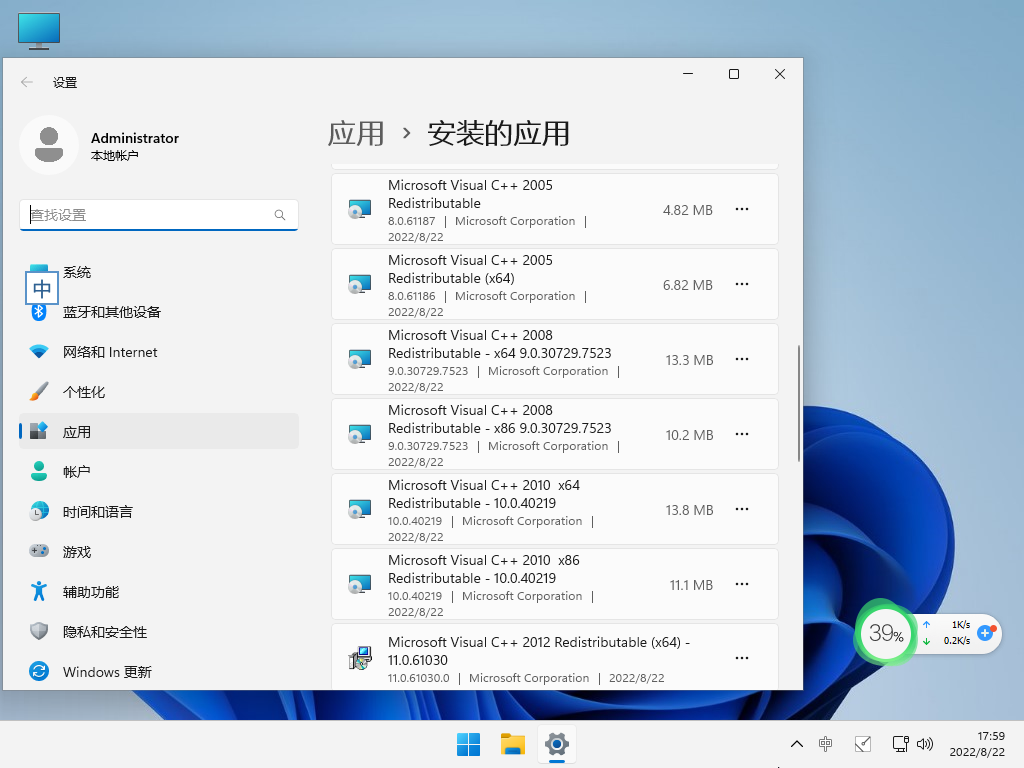Image resolution: width=1024 pixels, height=768 pixels.
Task: Open File Explorer from the taskbar
Action: tap(512, 744)
